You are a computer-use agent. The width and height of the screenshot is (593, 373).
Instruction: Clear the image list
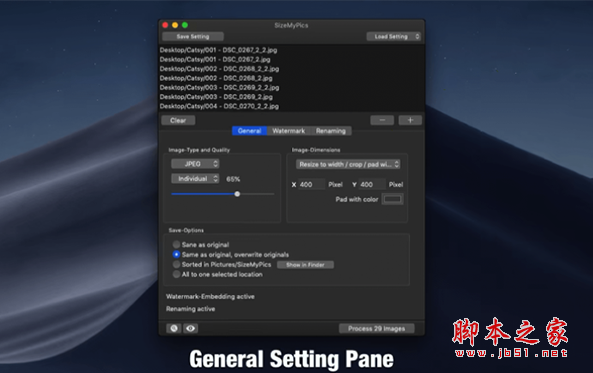pos(178,120)
